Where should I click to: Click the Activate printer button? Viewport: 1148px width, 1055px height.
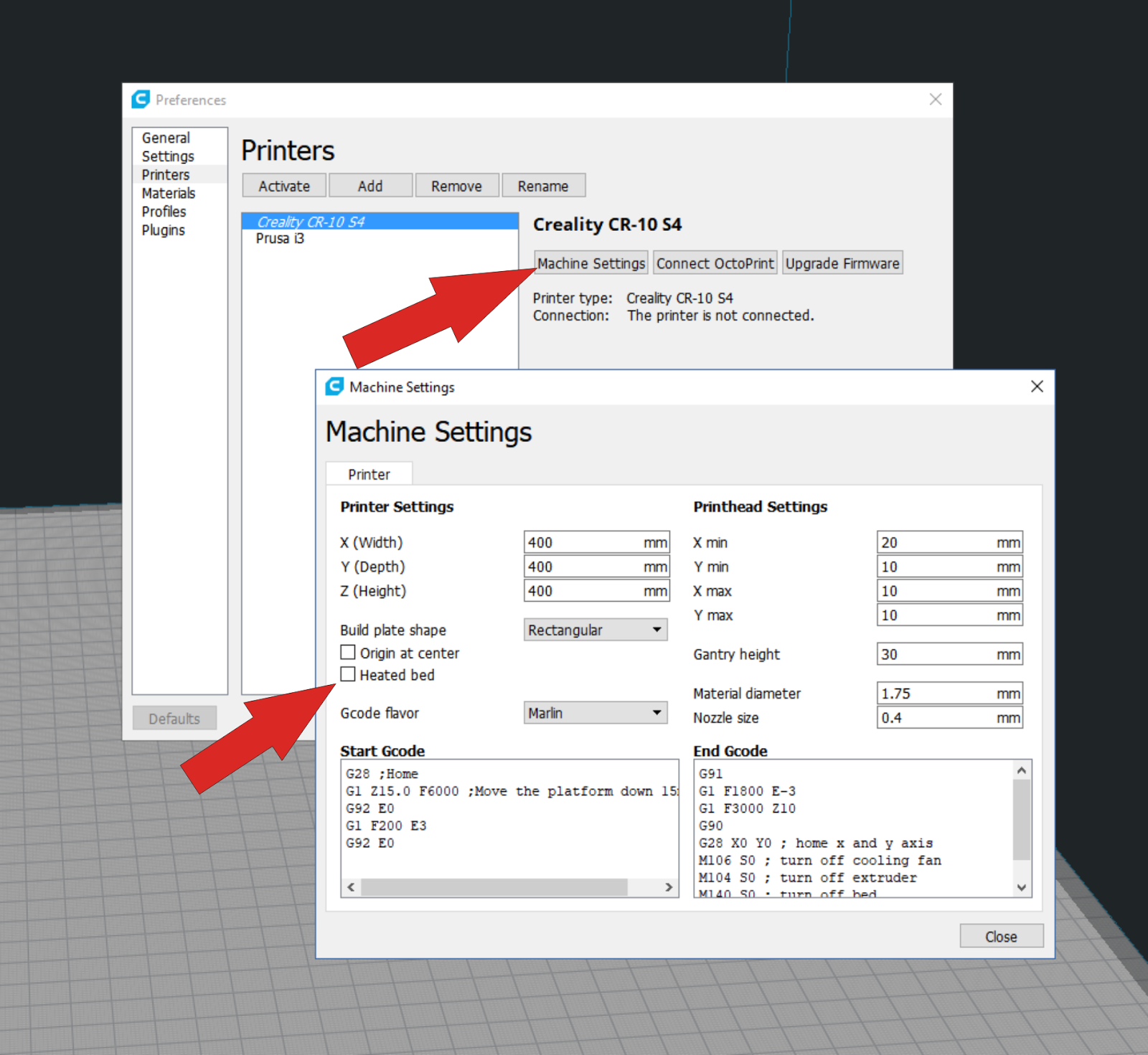tap(284, 186)
